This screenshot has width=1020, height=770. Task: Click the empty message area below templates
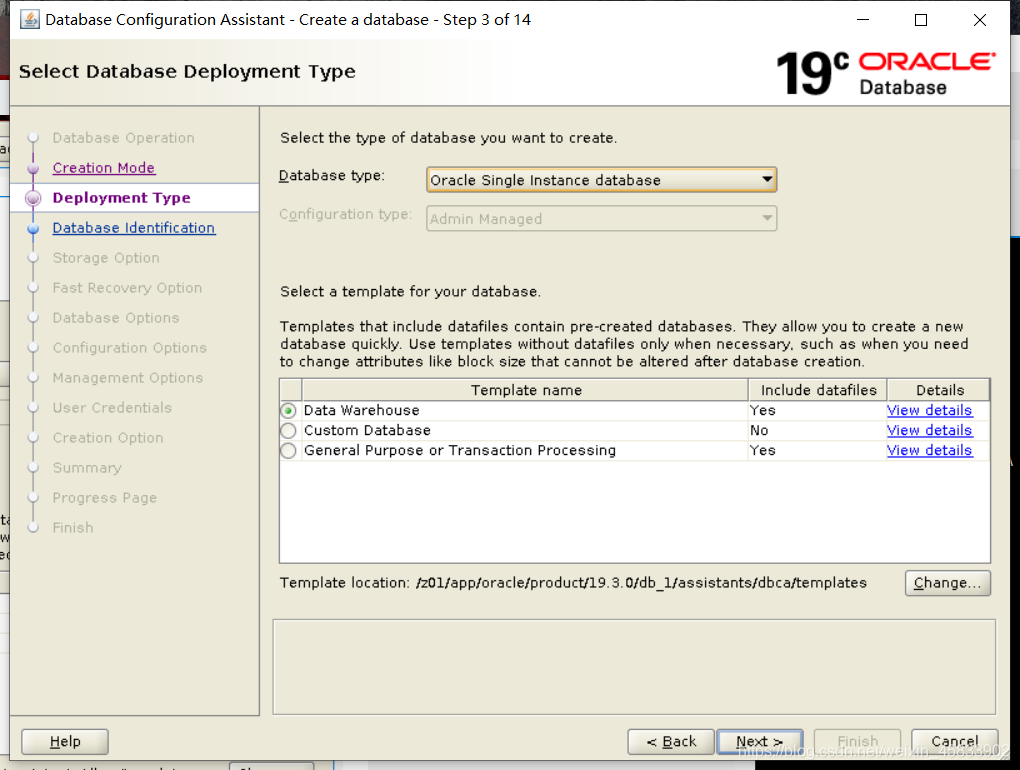tap(634, 667)
